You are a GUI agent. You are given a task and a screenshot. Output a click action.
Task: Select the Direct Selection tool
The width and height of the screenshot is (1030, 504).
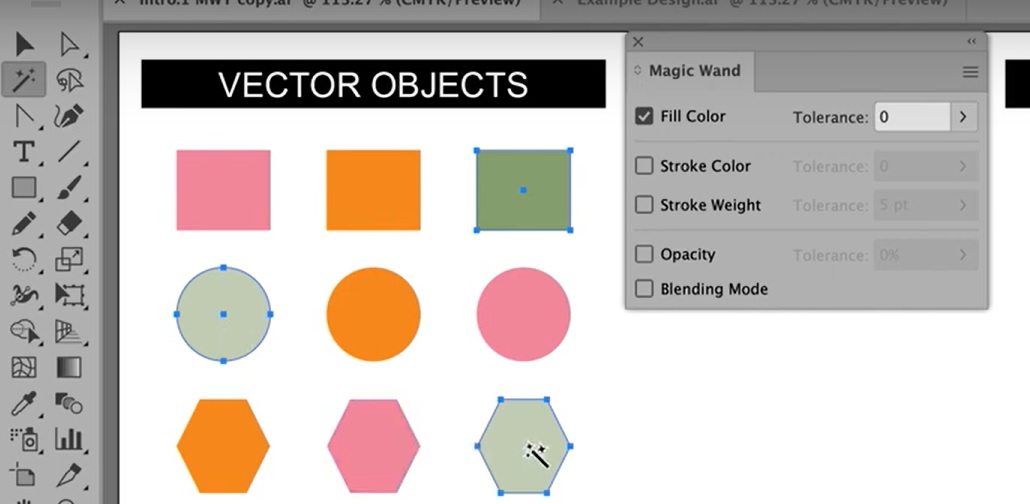pyautogui.click(x=69, y=45)
